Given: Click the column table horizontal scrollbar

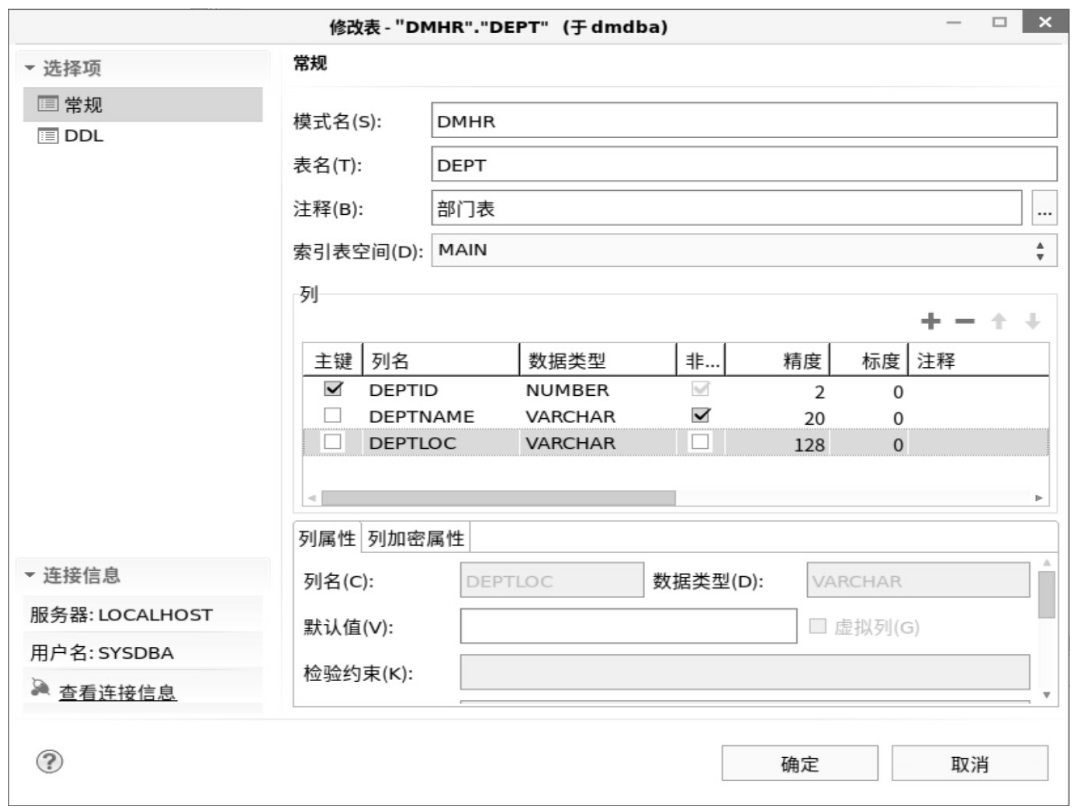Looking at the screenshot, I should [498, 497].
